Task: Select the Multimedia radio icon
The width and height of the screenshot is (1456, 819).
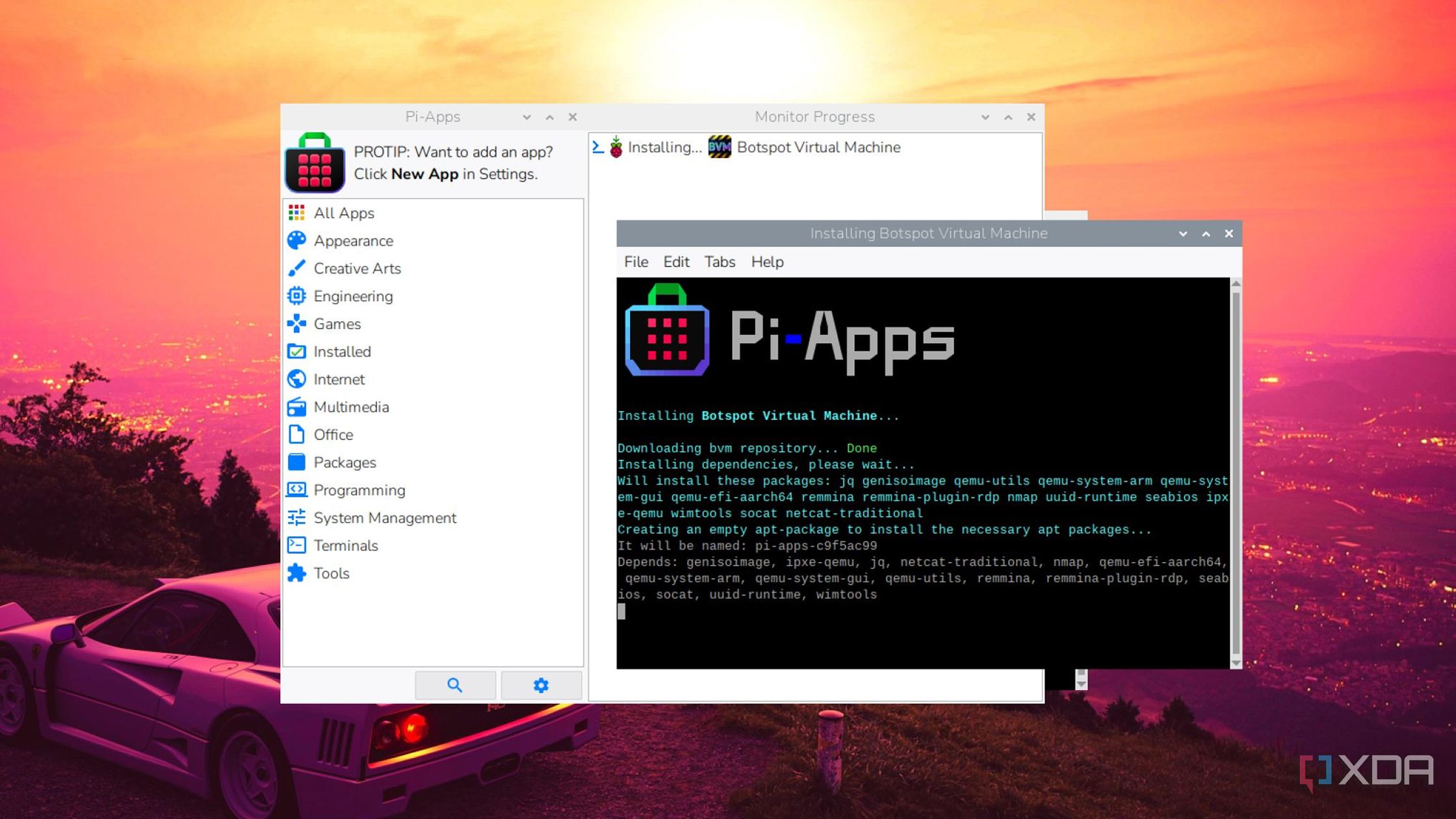Action: 296,407
